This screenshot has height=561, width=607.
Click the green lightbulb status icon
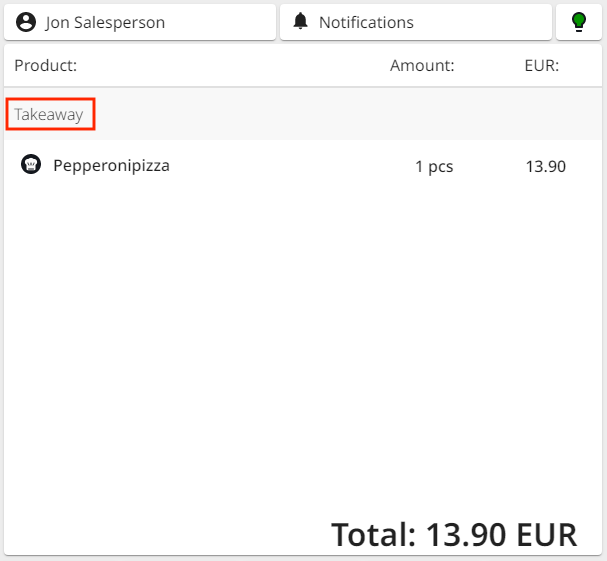point(579,22)
